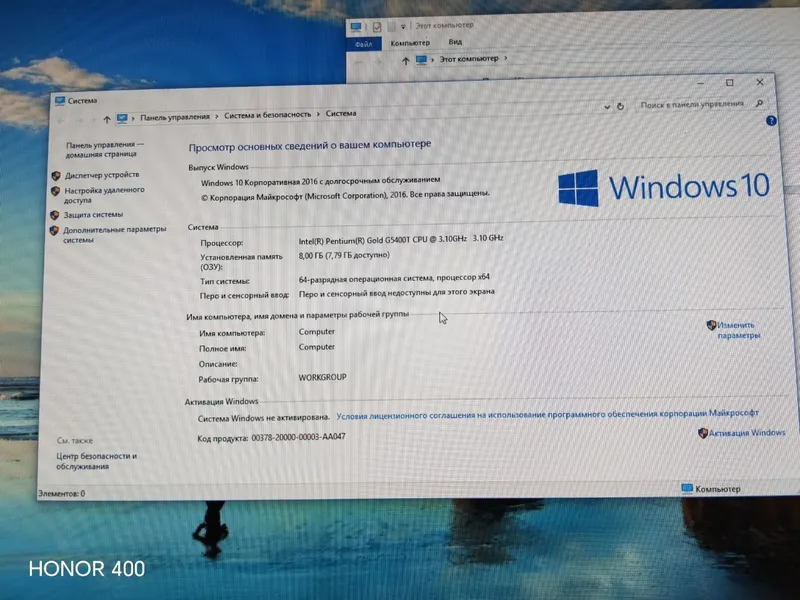Click Windows 10 logo
The image size is (800, 600).
point(663,187)
